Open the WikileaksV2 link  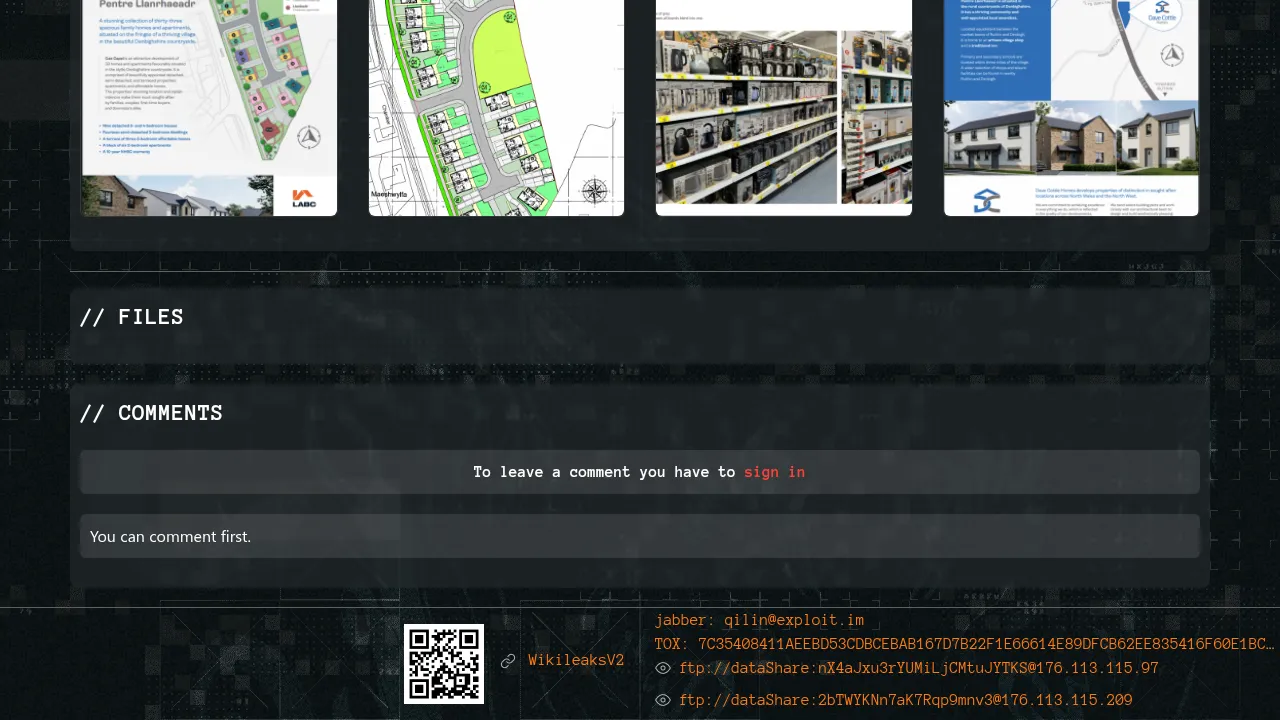coord(576,661)
